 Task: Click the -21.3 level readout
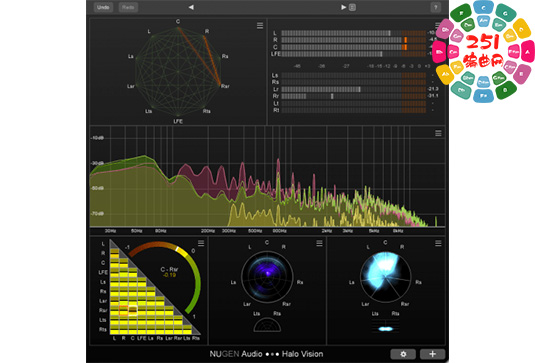click(433, 89)
